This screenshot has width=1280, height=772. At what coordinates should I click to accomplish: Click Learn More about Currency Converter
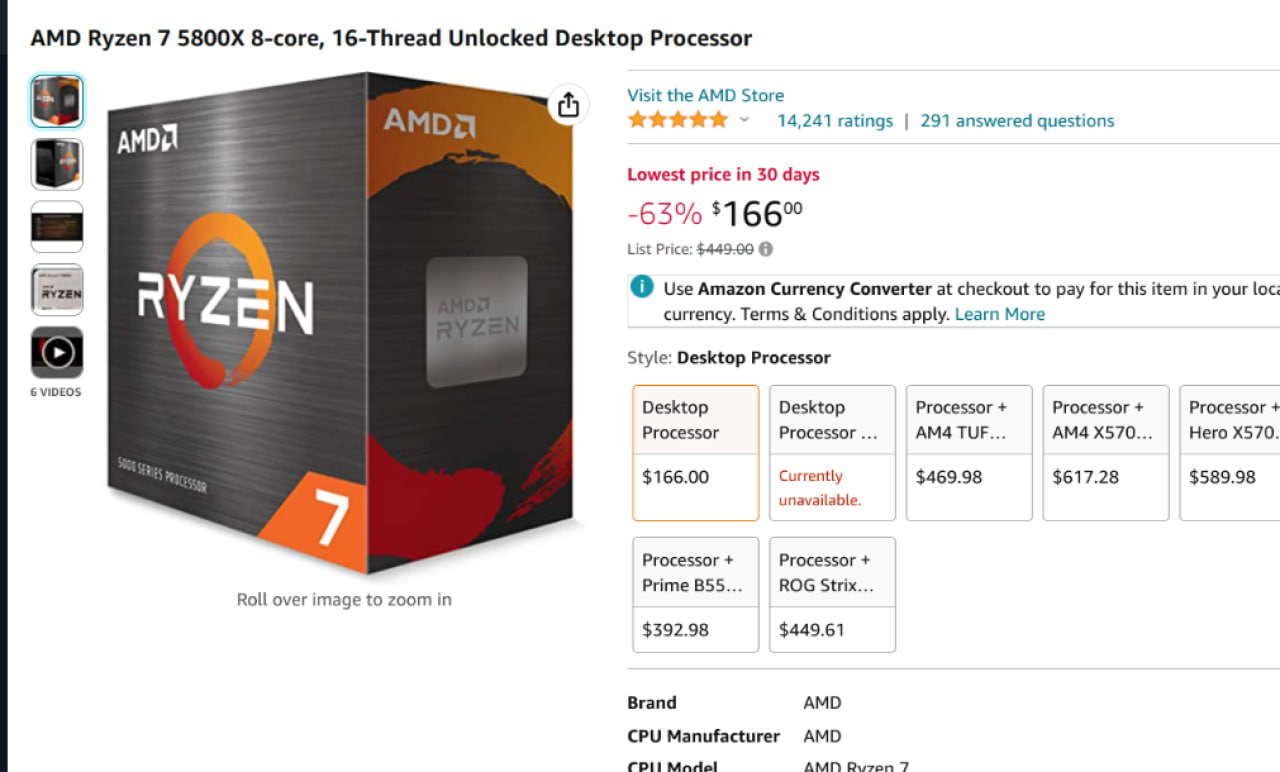(x=999, y=314)
